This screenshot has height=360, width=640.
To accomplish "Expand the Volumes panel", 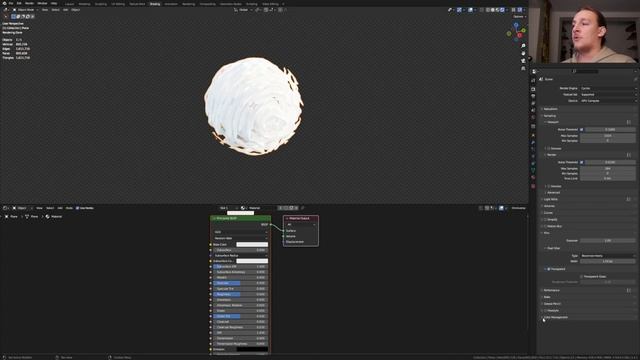I will [x=549, y=206].
